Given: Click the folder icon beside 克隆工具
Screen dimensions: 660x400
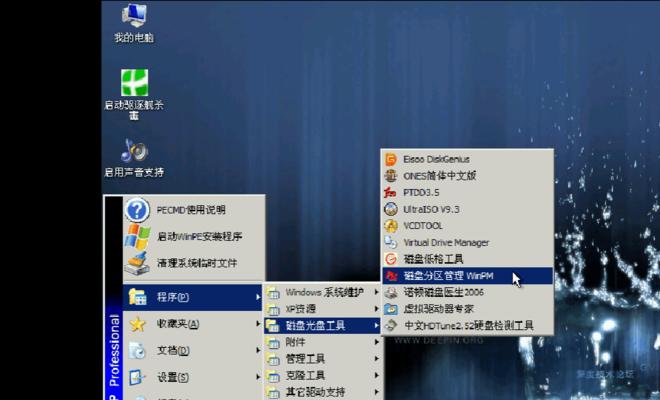Looking at the screenshot, I should coord(273,376).
